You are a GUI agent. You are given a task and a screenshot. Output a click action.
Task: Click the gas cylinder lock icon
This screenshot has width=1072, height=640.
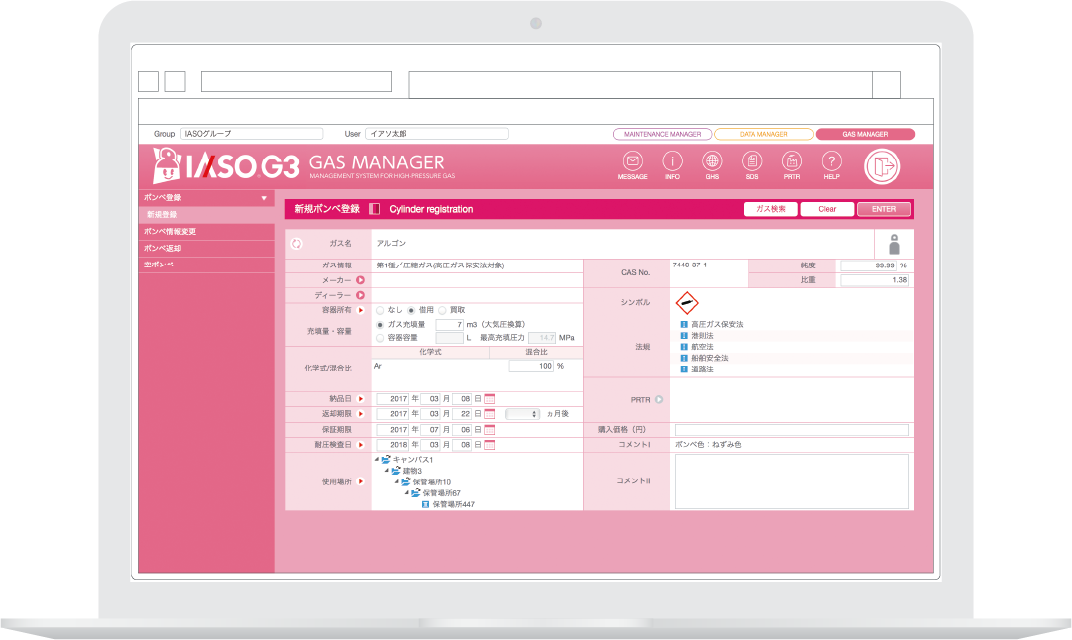tap(894, 245)
